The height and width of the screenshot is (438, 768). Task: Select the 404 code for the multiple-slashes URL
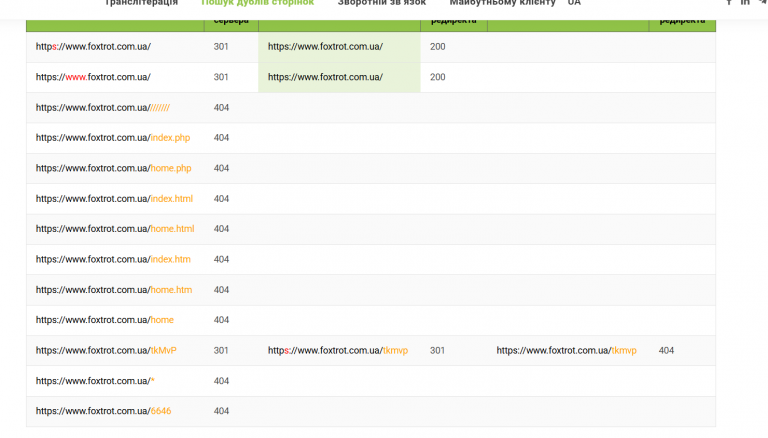click(221, 107)
